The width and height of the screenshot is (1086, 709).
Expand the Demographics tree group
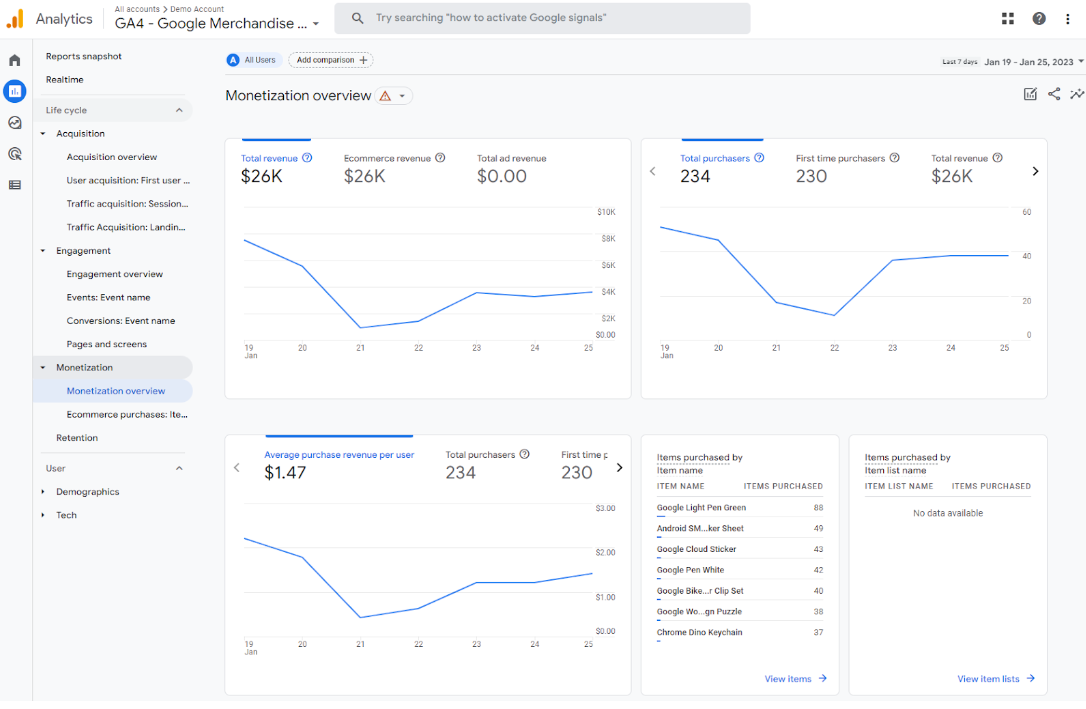[43, 492]
